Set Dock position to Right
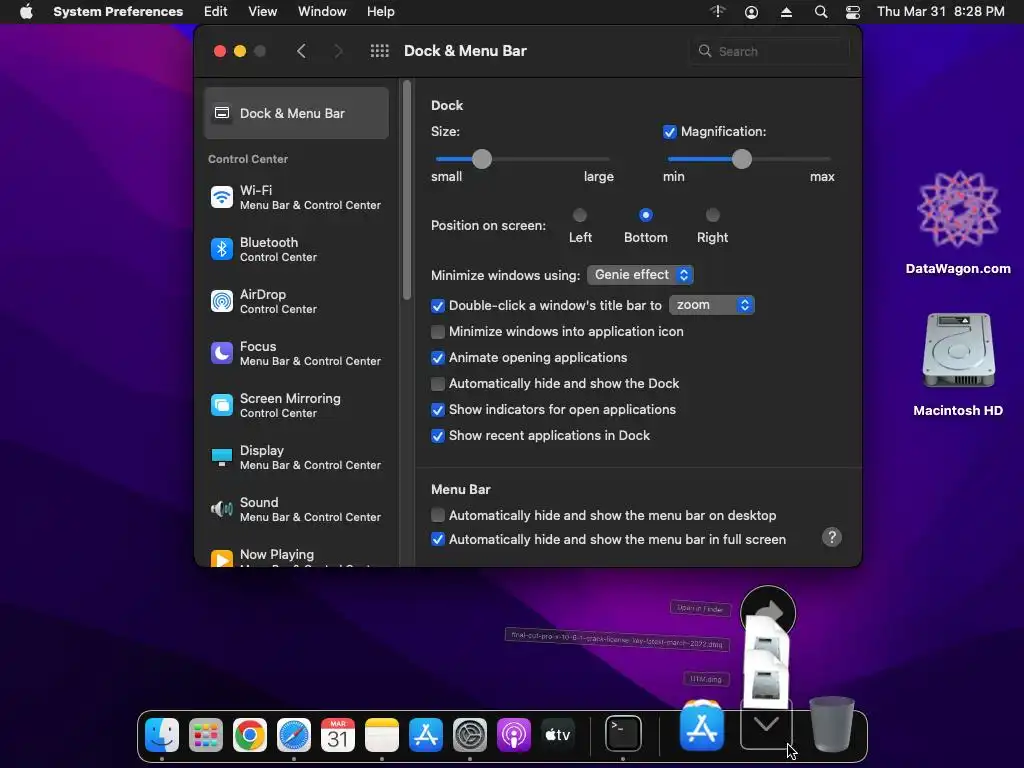The image size is (1024, 768). (712, 215)
